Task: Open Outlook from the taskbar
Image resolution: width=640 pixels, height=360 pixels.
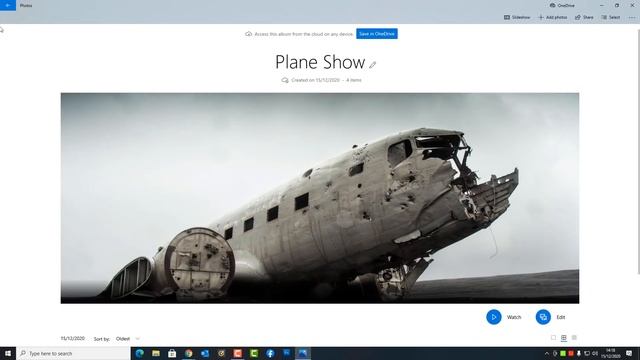Action: point(205,353)
